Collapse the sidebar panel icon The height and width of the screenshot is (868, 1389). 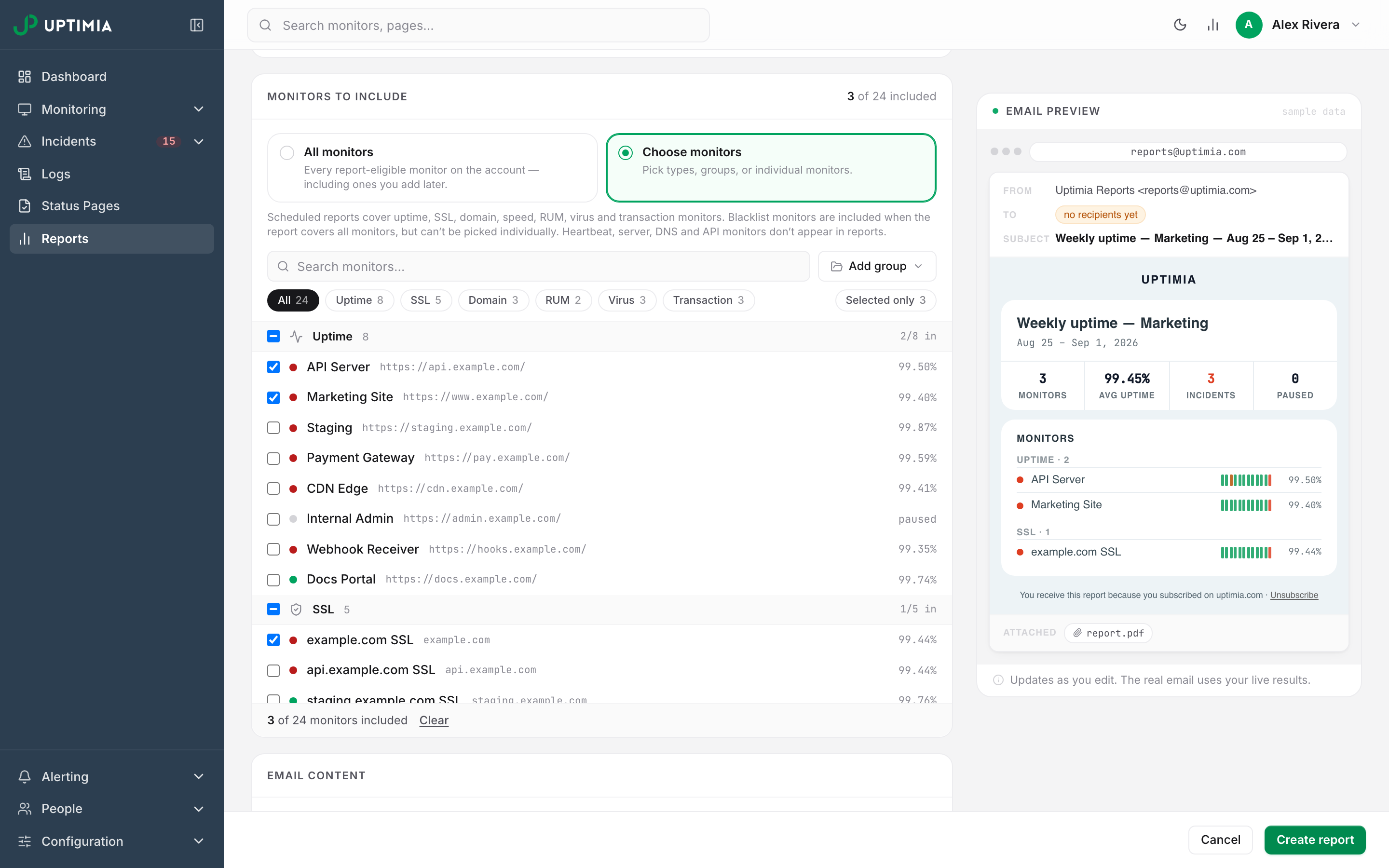pos(196,25)
